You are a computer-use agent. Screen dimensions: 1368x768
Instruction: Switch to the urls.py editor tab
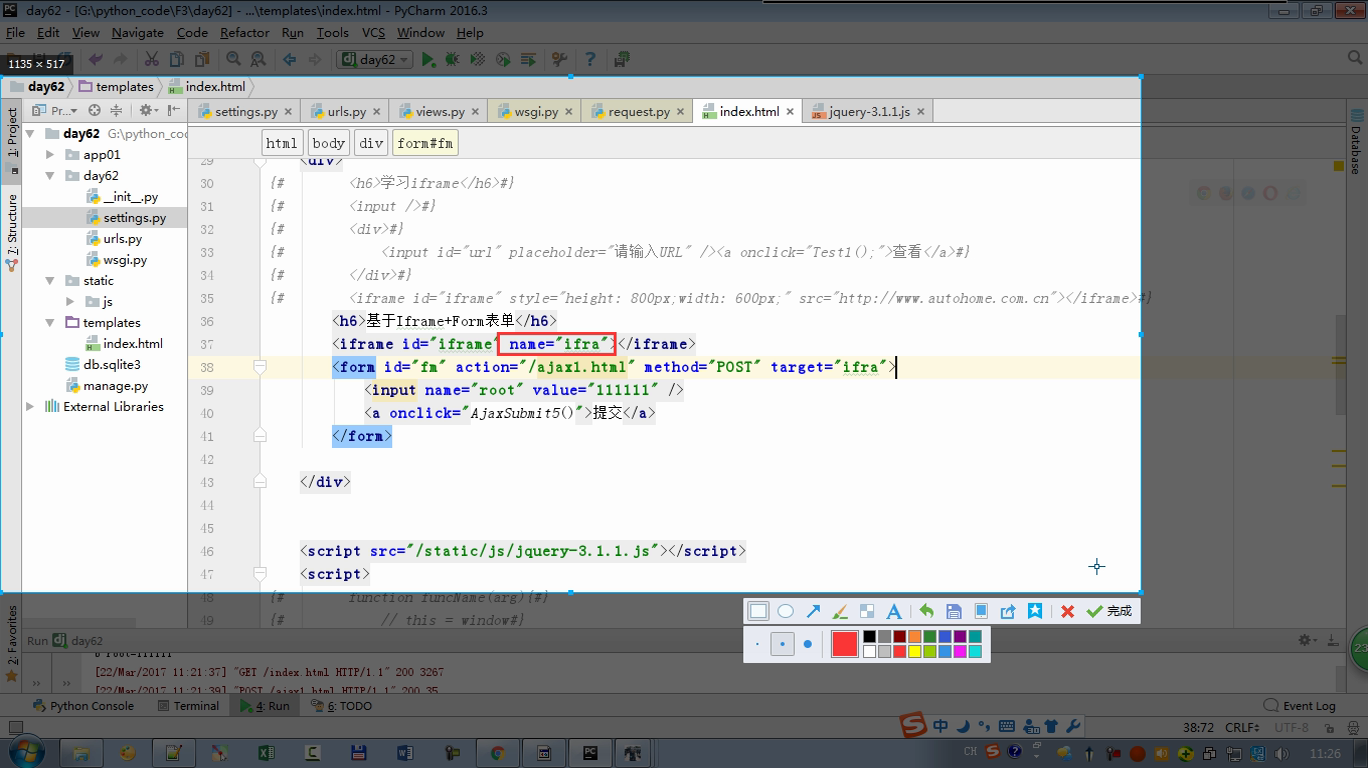click(346, 112)
